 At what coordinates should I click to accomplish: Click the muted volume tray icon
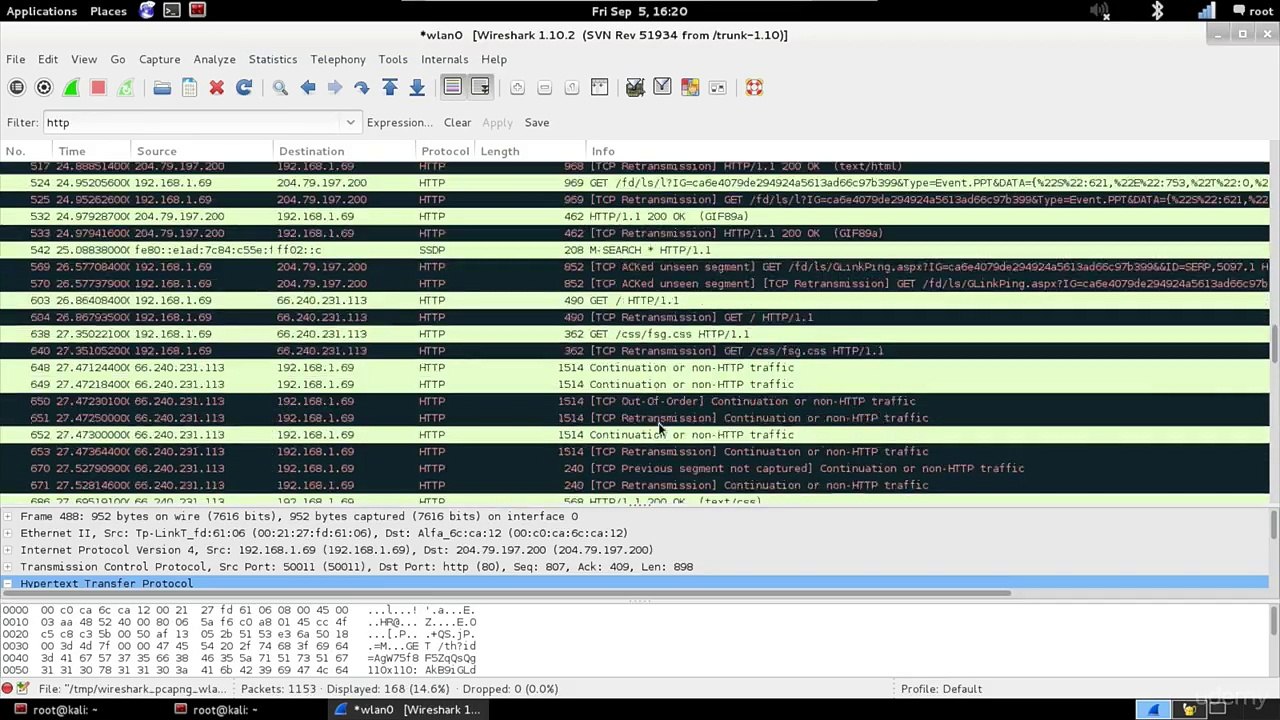point(1100,11)
